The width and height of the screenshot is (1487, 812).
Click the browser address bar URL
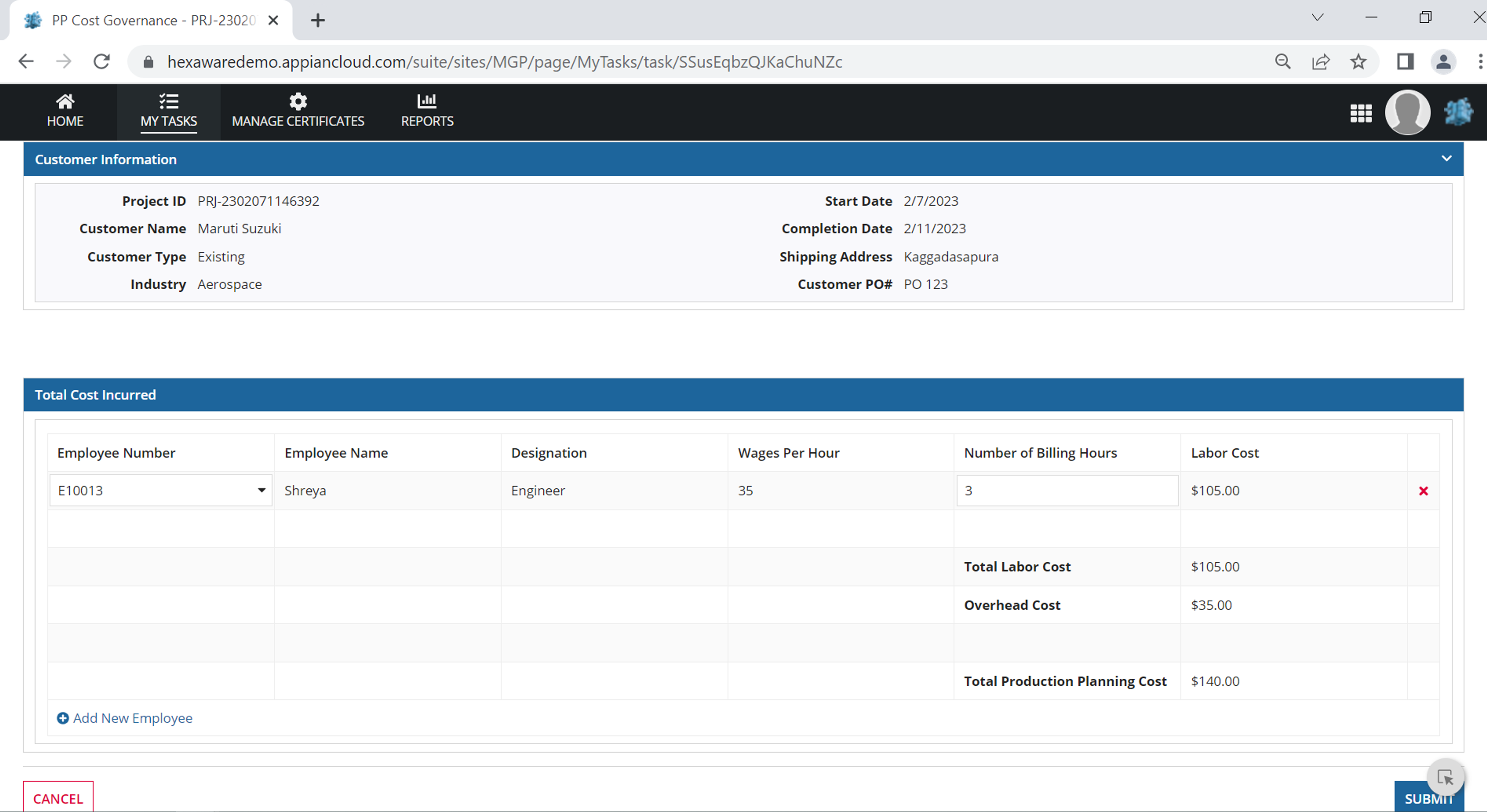pos(505,62)
